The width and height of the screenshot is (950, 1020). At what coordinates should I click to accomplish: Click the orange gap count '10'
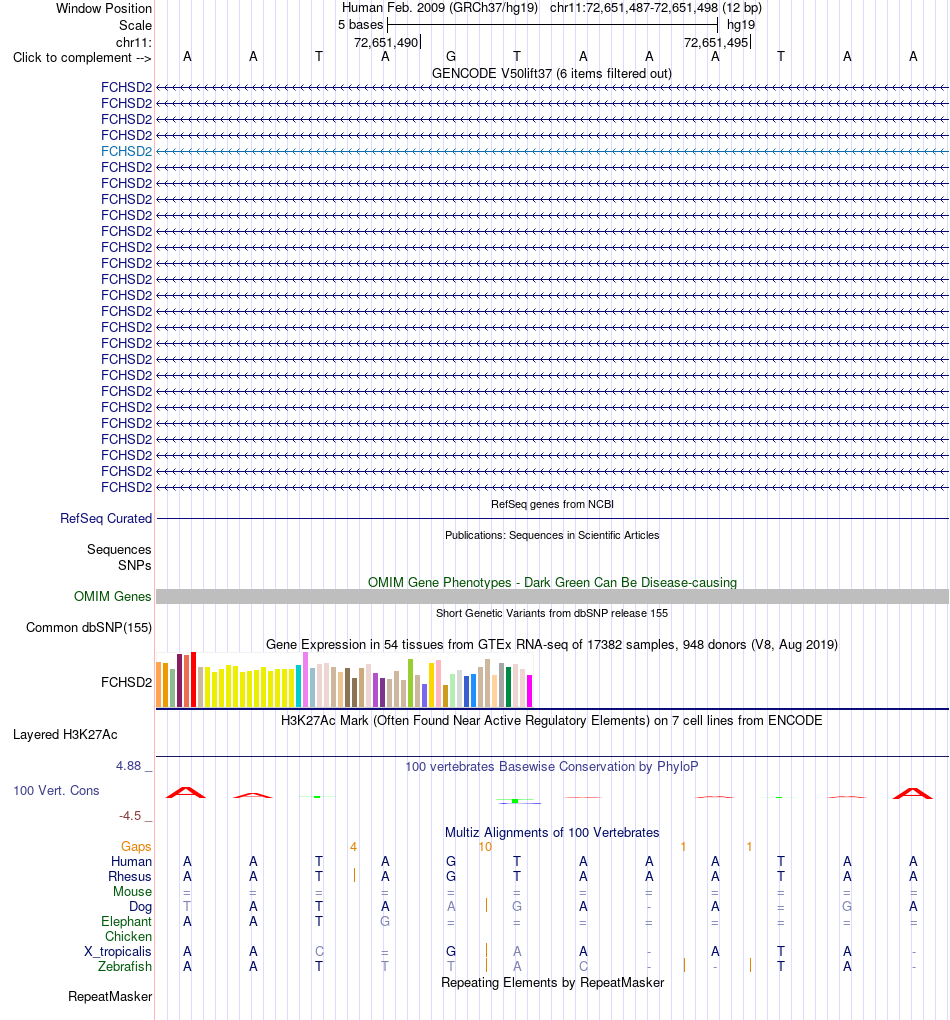pyautogui.click(x=485, y=846)
